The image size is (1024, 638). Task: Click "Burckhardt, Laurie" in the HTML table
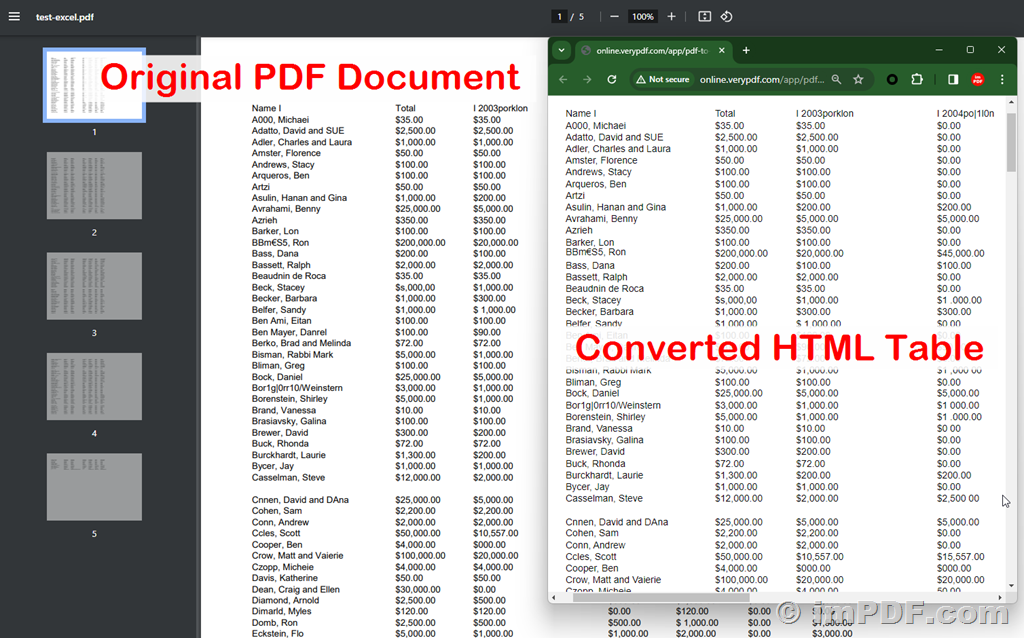(x=604, y=475)
